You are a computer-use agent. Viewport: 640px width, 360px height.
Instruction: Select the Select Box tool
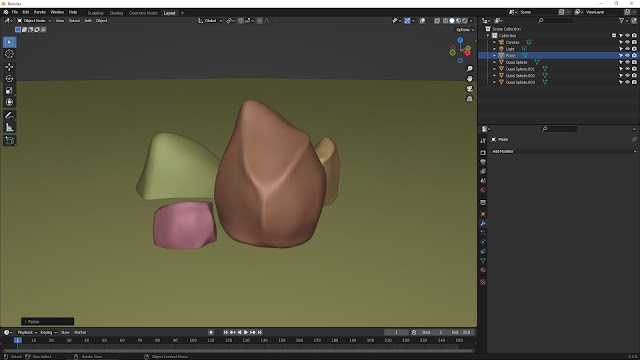click(x=9, y=42)
